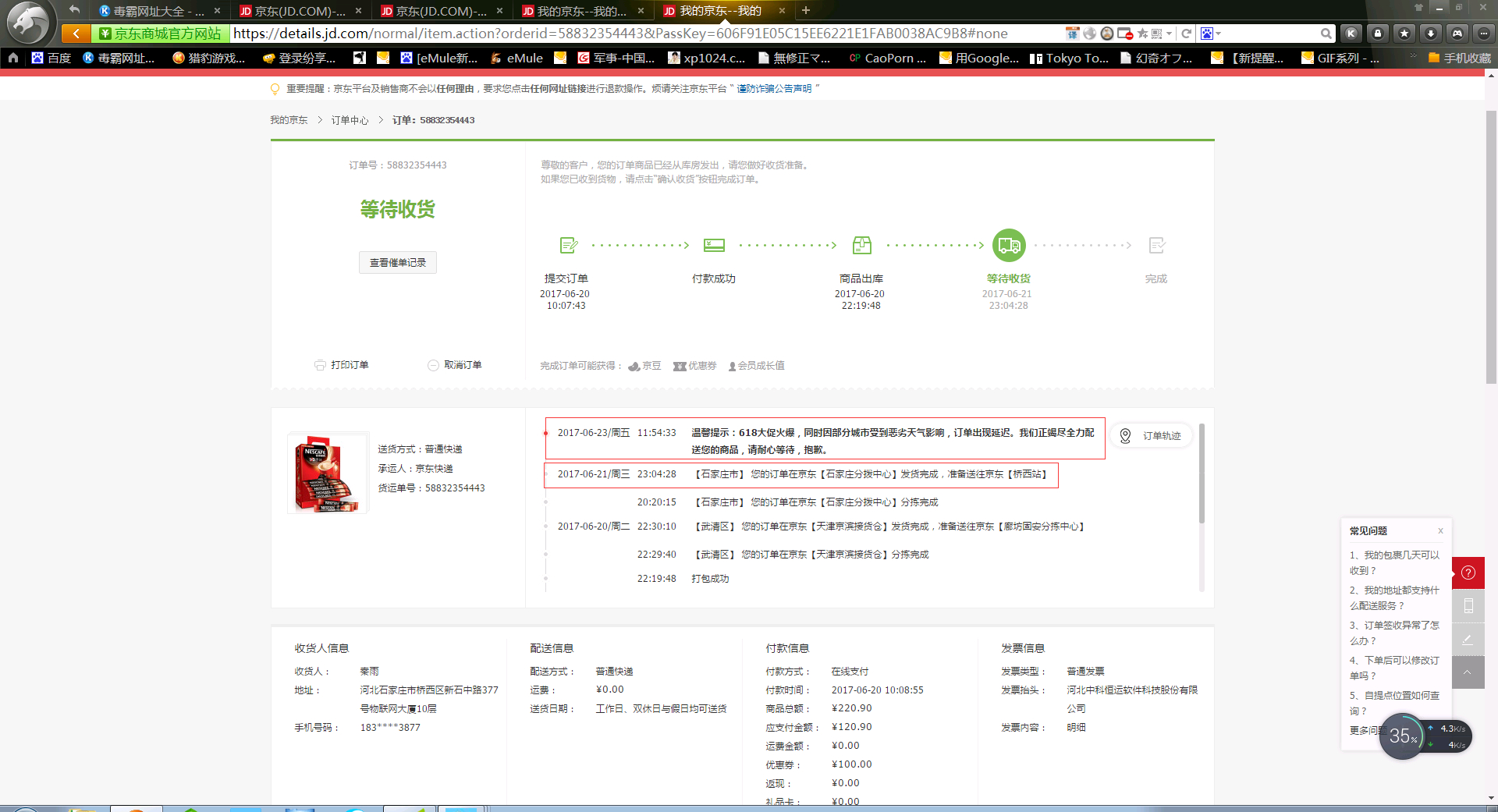Click the red help question-mark icon

pos(1468,573)
